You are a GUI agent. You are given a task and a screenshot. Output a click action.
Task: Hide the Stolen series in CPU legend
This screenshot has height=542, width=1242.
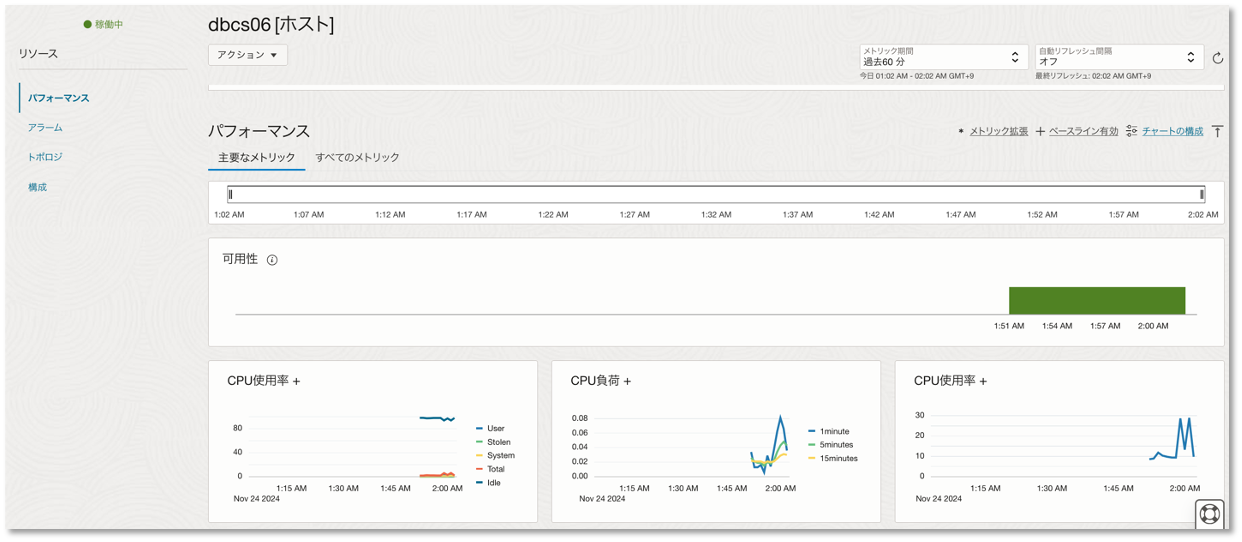coord(498,442)
